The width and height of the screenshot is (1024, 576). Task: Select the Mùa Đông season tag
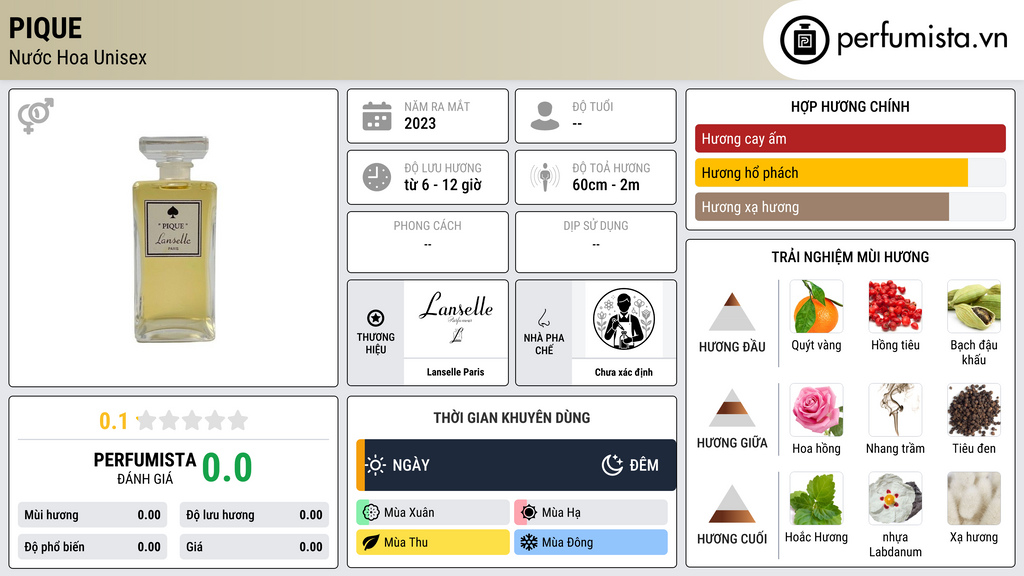[591, 542]
